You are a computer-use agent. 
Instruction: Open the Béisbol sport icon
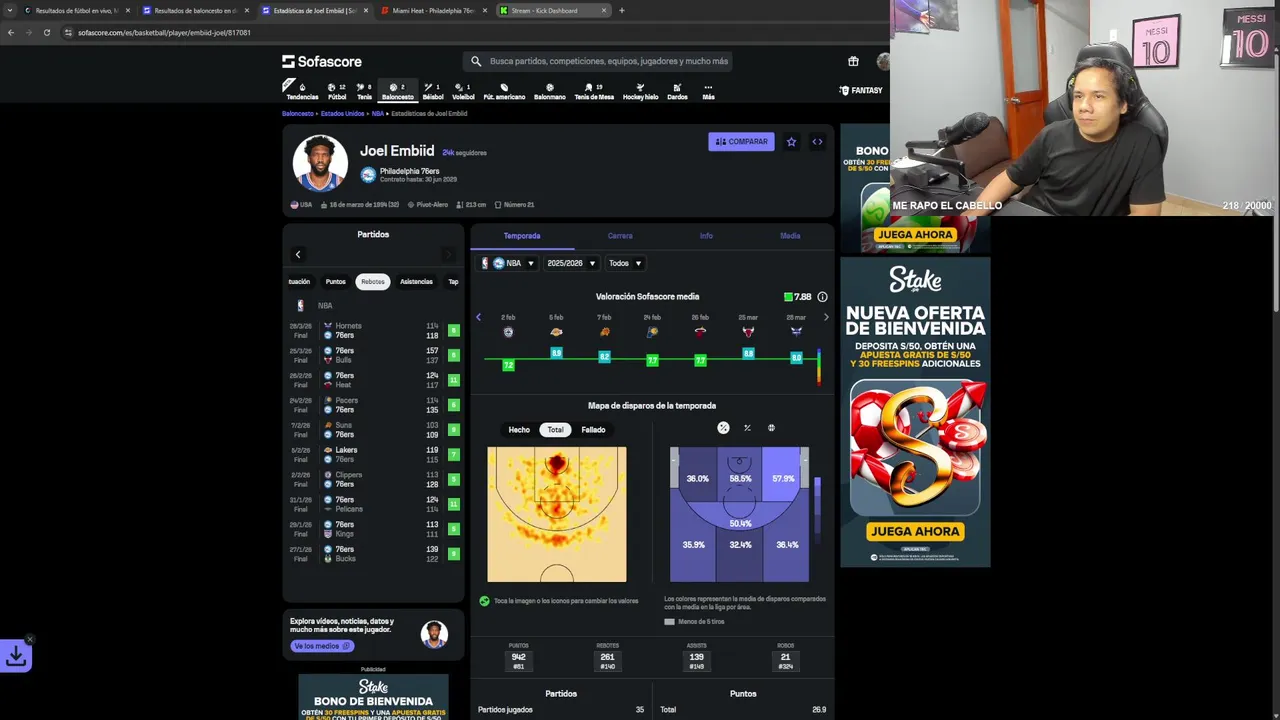point(433,90)
